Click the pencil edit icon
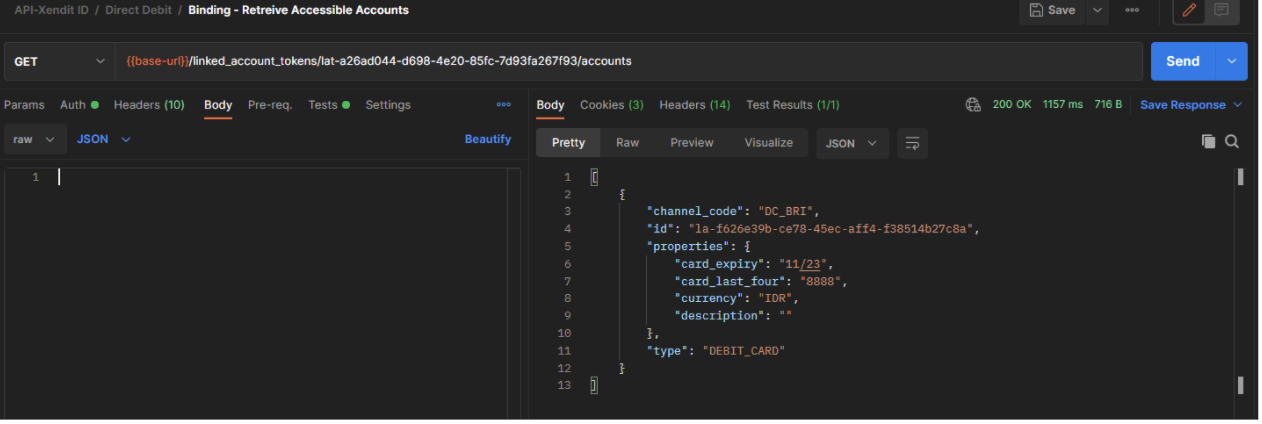1262x424 pixels. [1190, 10]
